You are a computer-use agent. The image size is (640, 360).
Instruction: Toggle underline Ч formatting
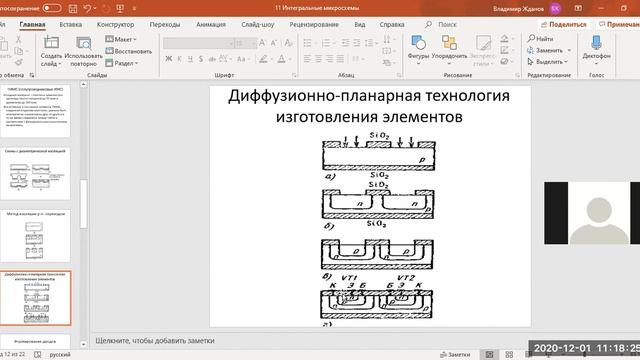coord(190,59)
